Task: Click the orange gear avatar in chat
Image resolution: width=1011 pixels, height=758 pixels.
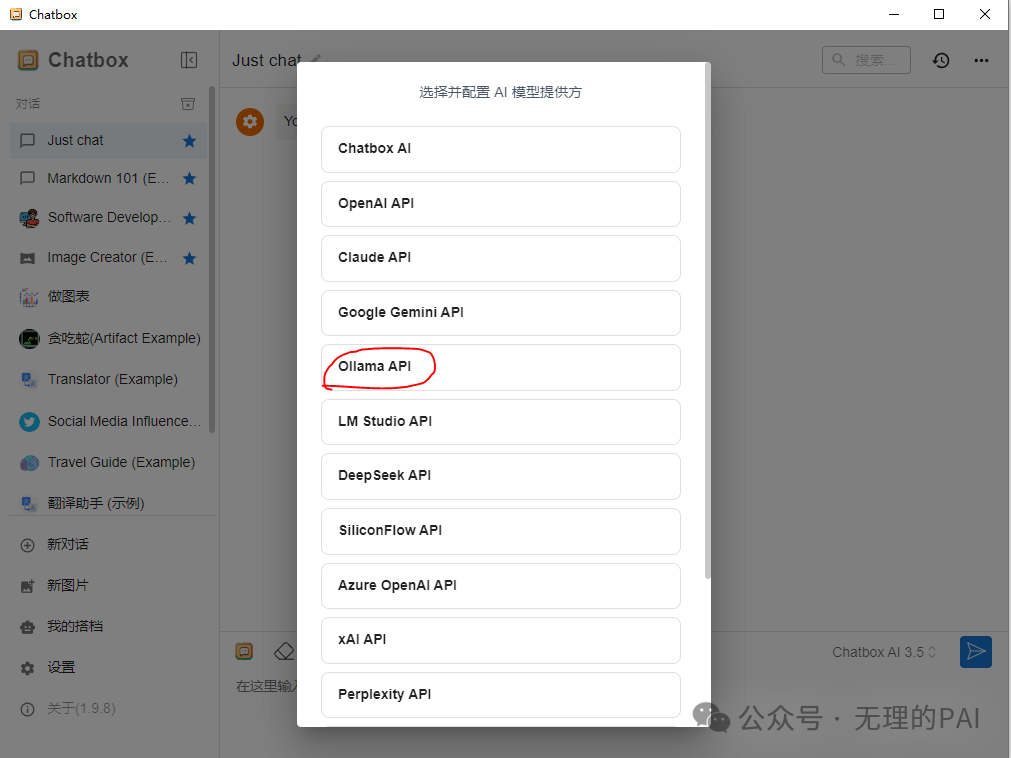Action: click(250, 121)
